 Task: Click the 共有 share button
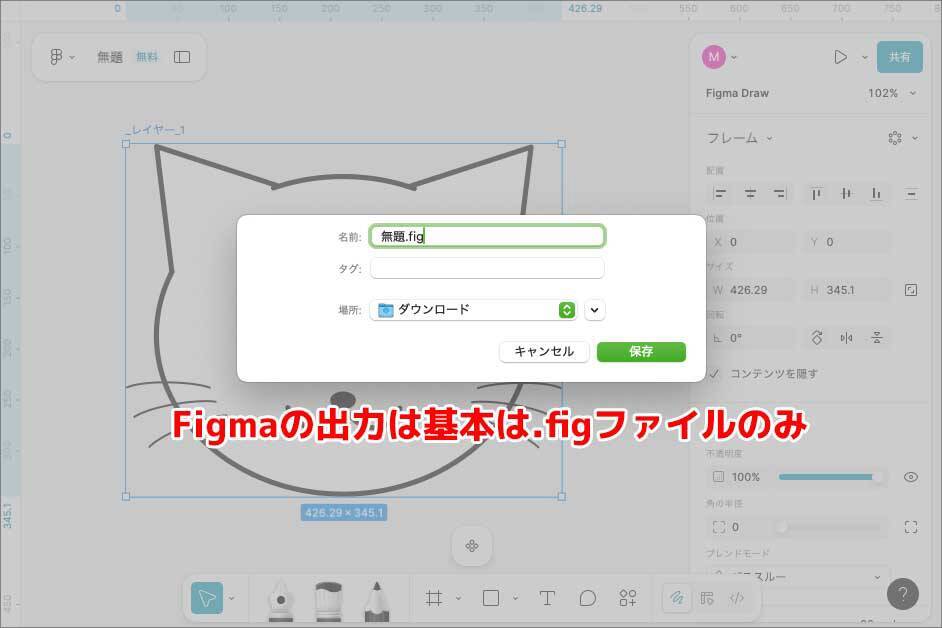[x=899, y=57]
